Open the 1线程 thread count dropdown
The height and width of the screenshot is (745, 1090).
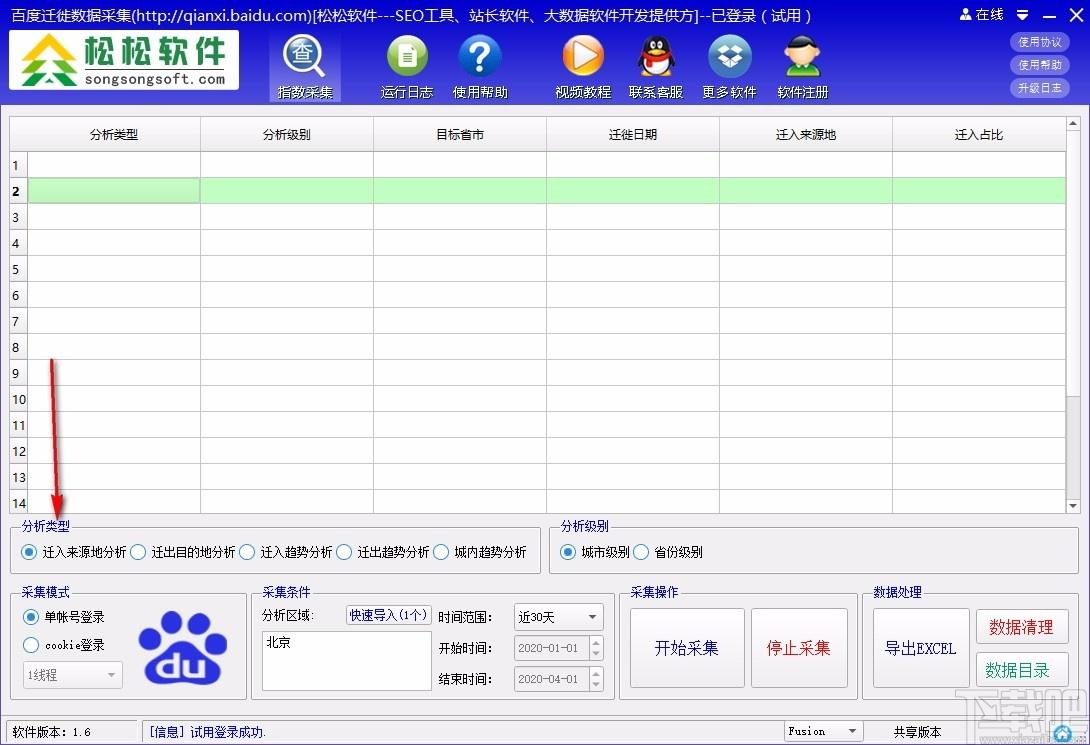pos(73,675)
